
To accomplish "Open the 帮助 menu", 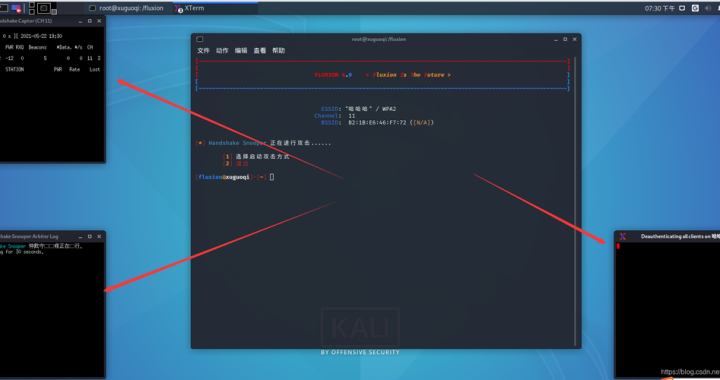I will (278, 50).
